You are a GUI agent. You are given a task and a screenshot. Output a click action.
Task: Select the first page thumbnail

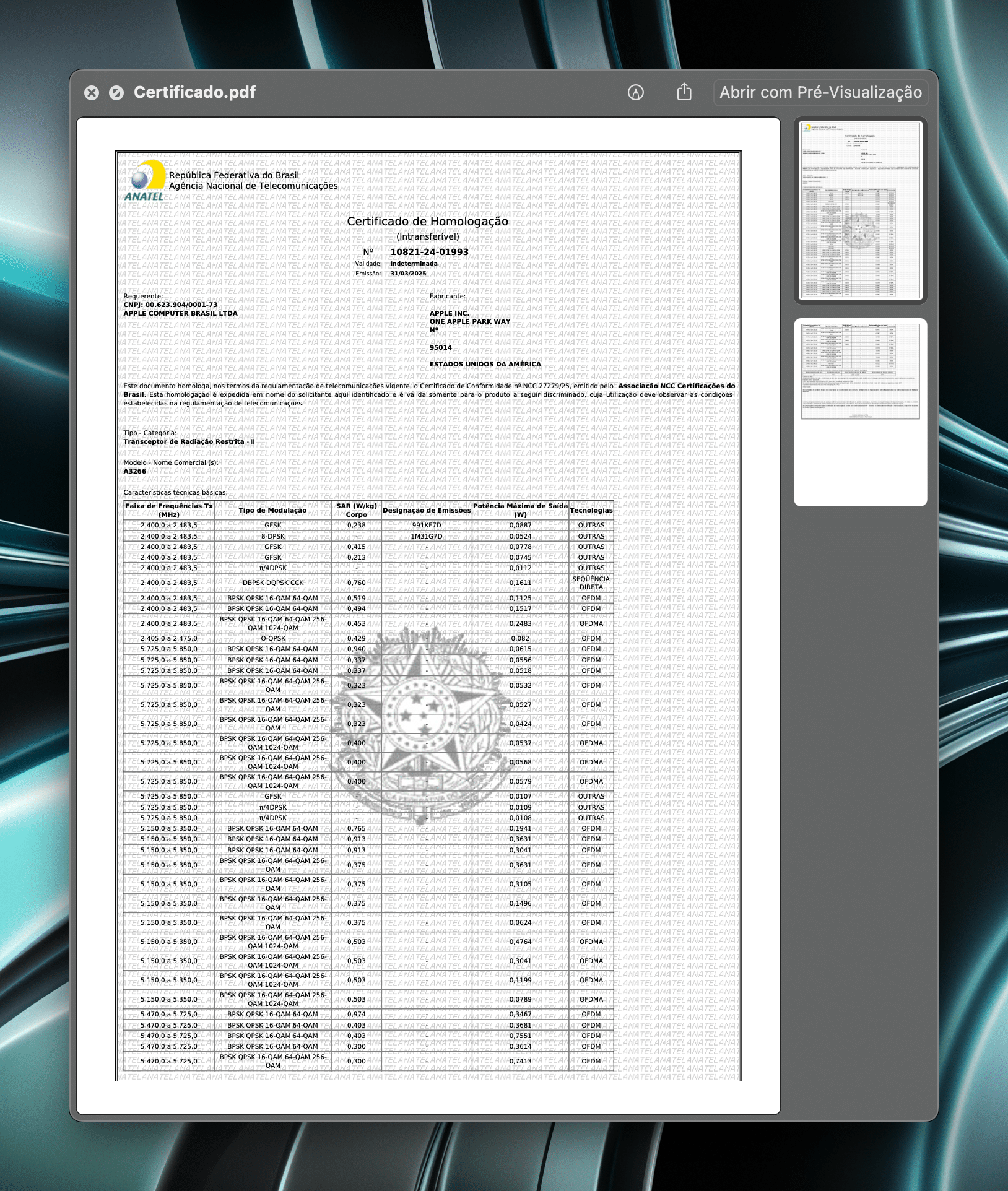pos(861,210)
